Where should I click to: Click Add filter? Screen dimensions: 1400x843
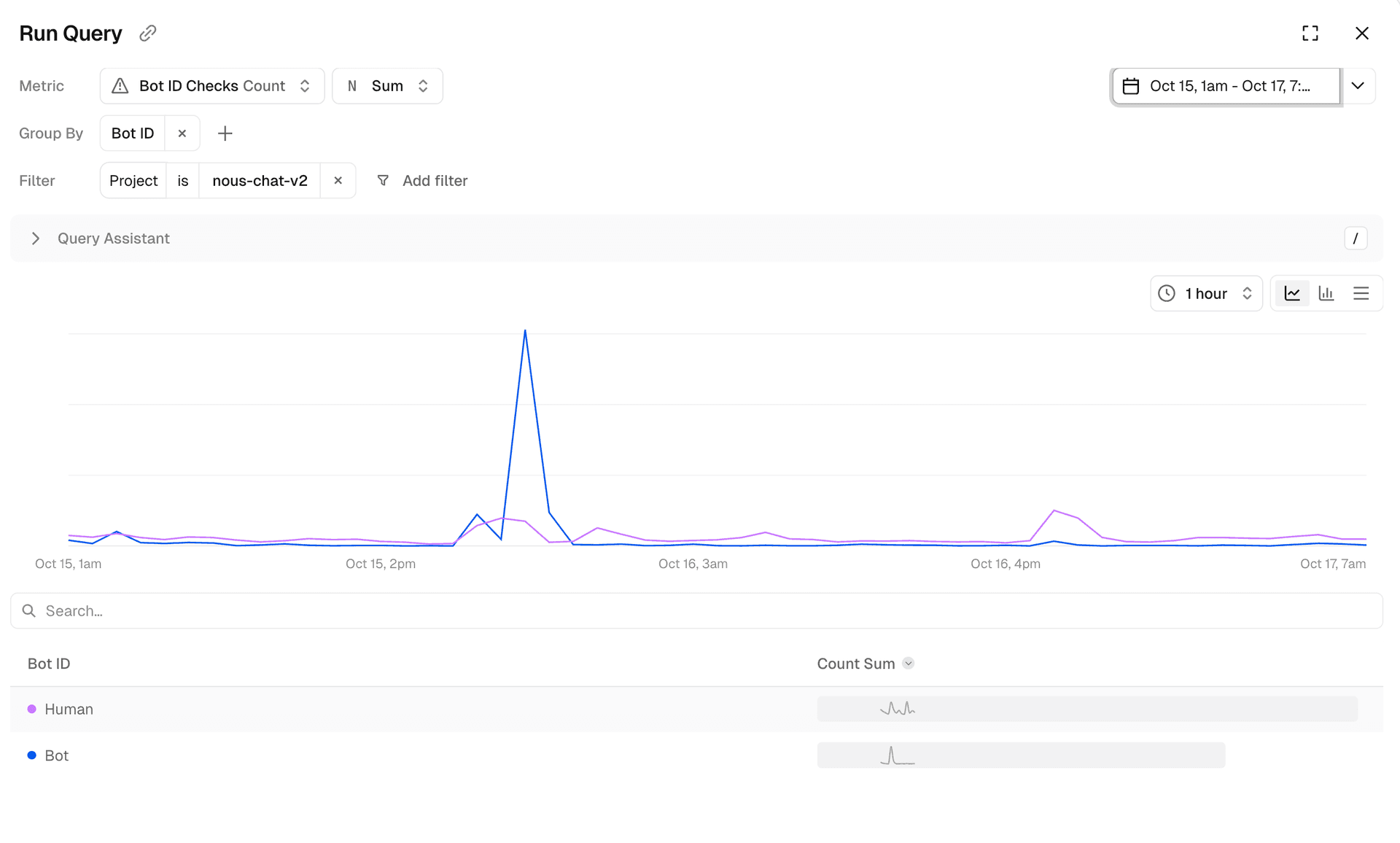pyautogui.click(x=422, y=180)
